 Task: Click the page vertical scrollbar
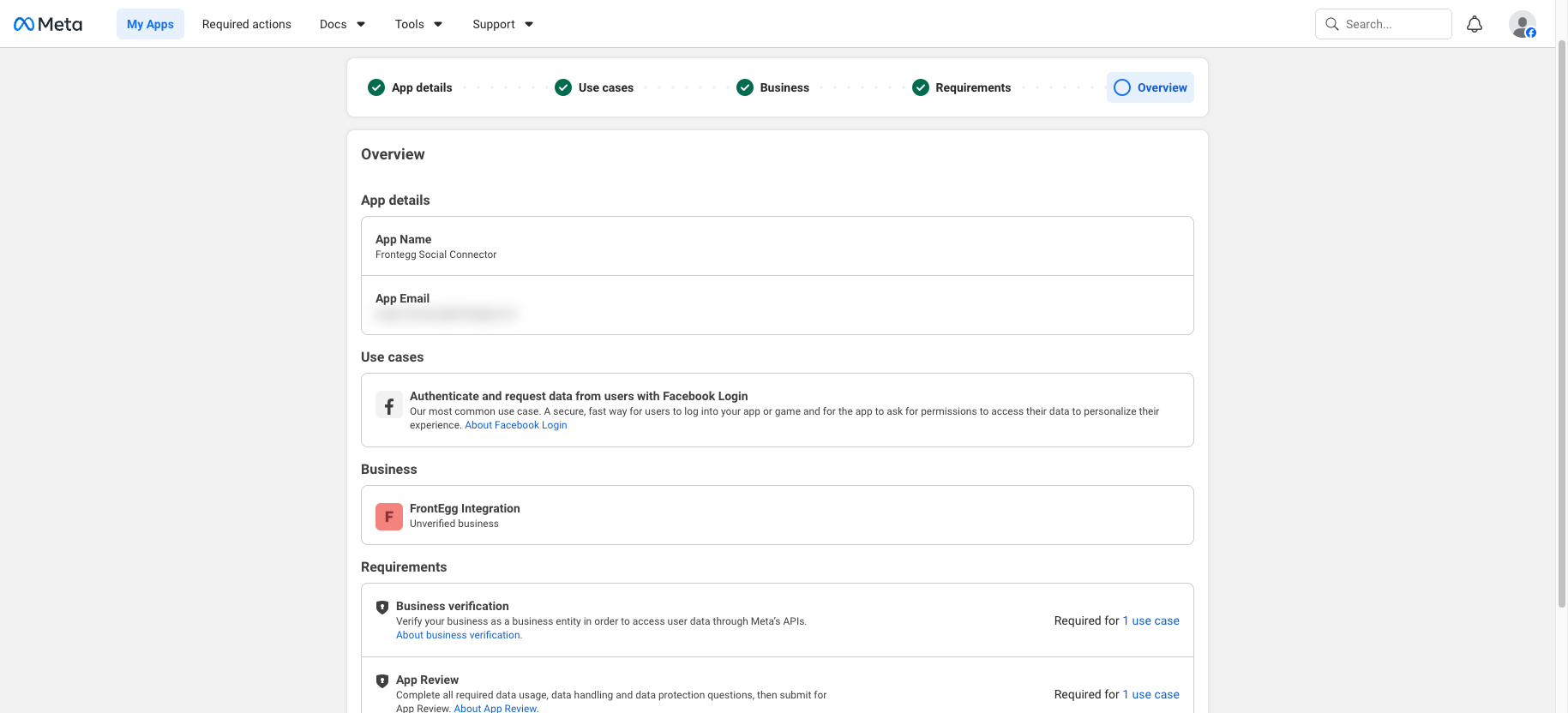pos(1561,324)
